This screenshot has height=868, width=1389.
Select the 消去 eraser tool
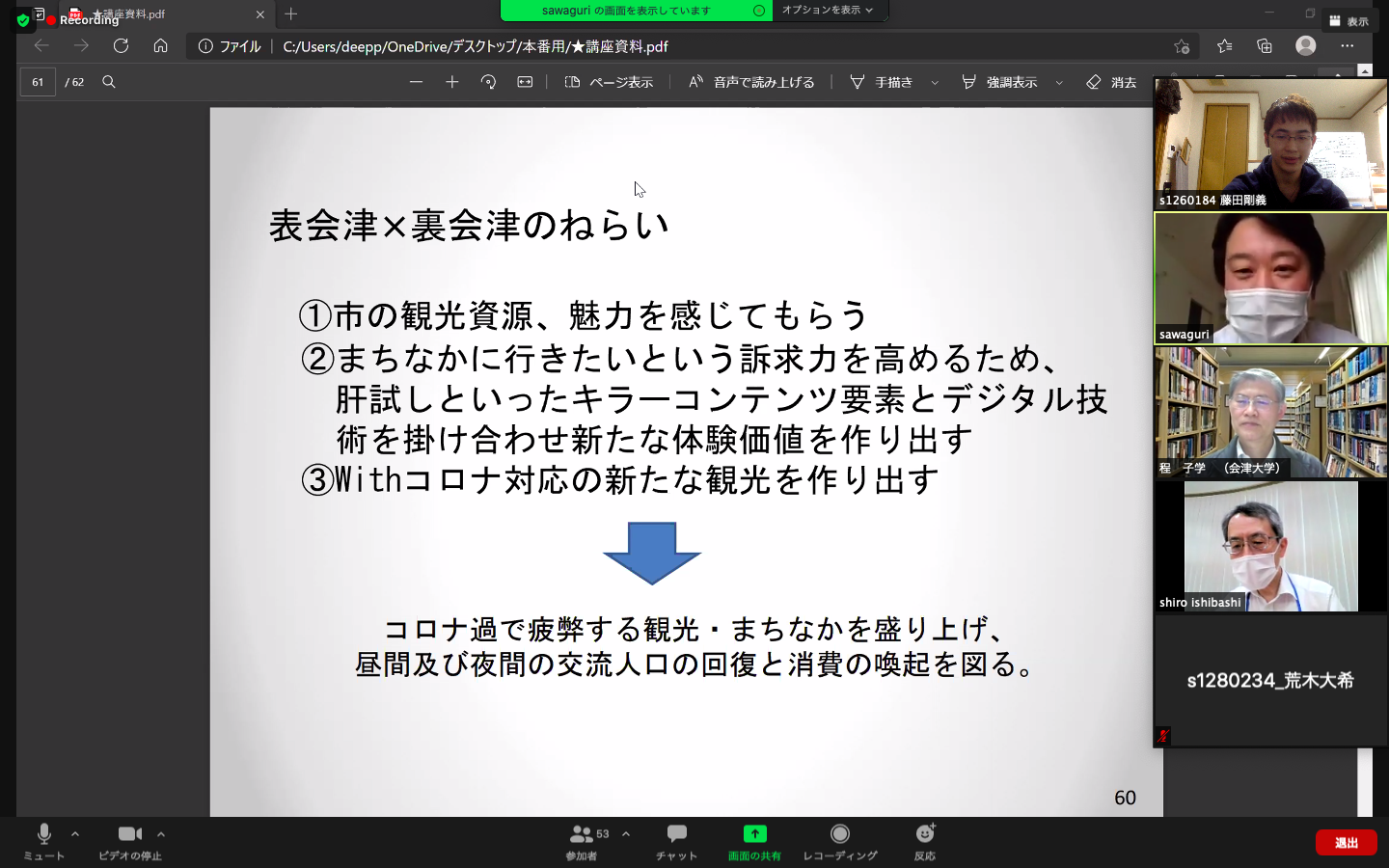[1111, 82]
